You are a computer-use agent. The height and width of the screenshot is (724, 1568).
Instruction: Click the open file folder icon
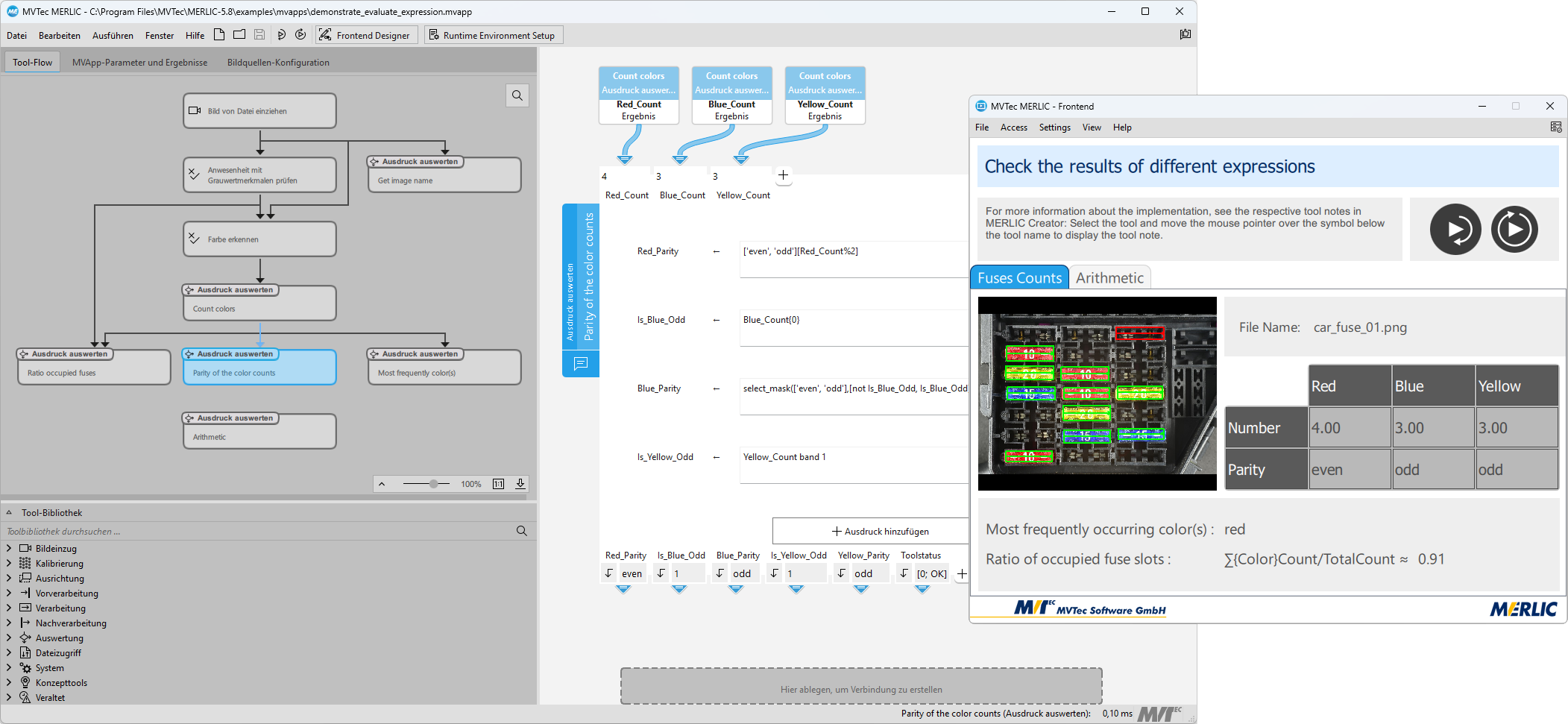coord(239,34)
